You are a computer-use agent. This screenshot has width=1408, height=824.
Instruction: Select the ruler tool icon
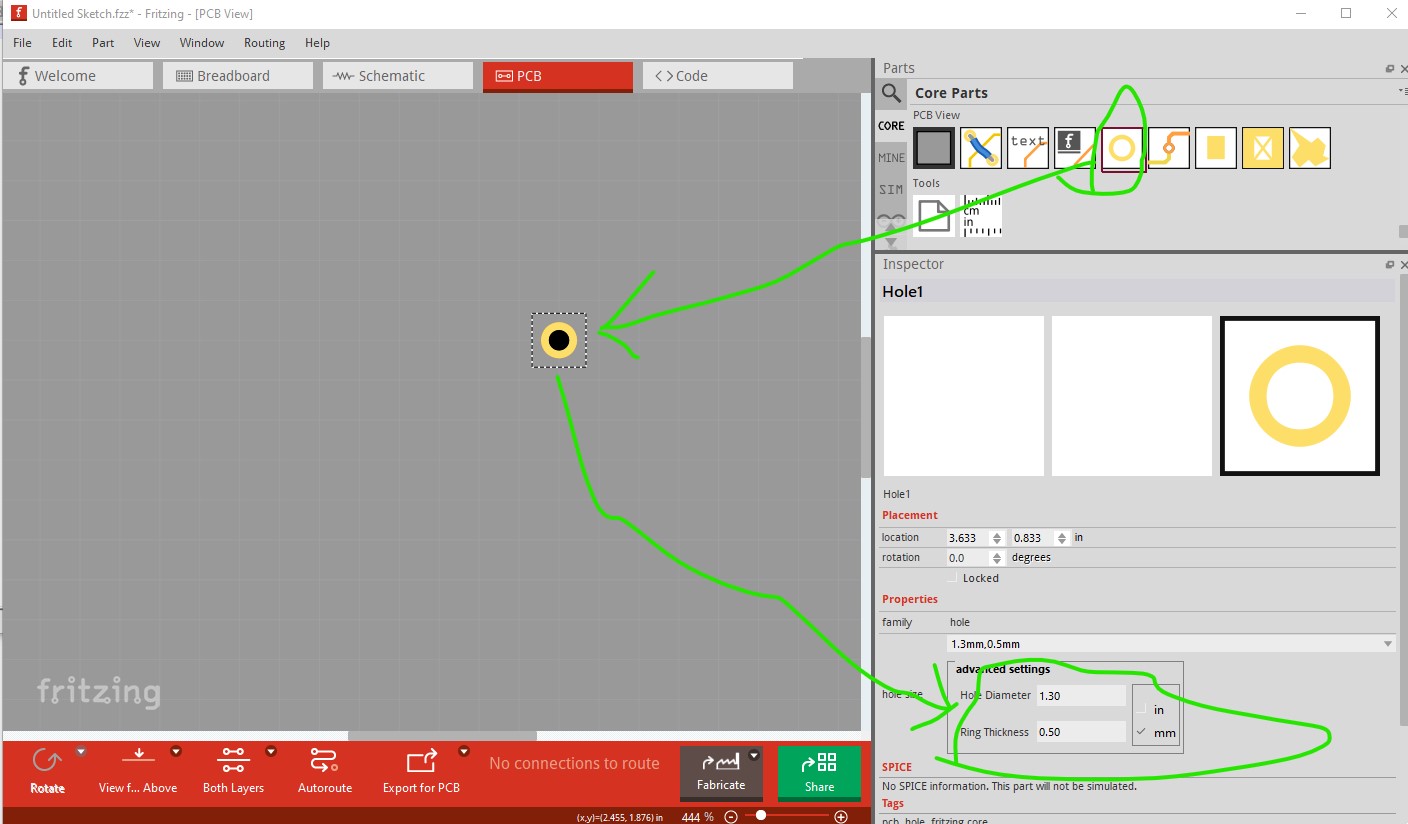coord(981,216)
